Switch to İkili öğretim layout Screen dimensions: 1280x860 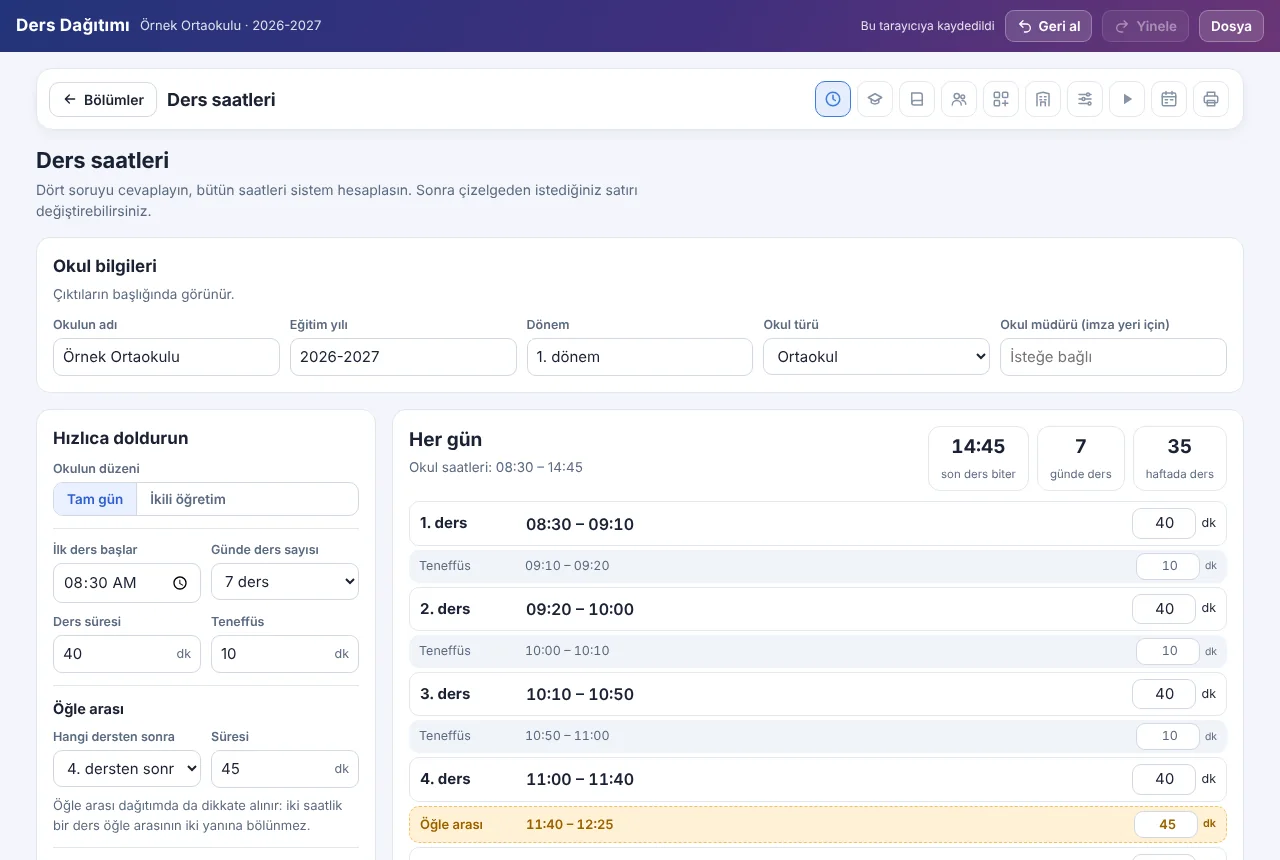(x=188, y=499)
